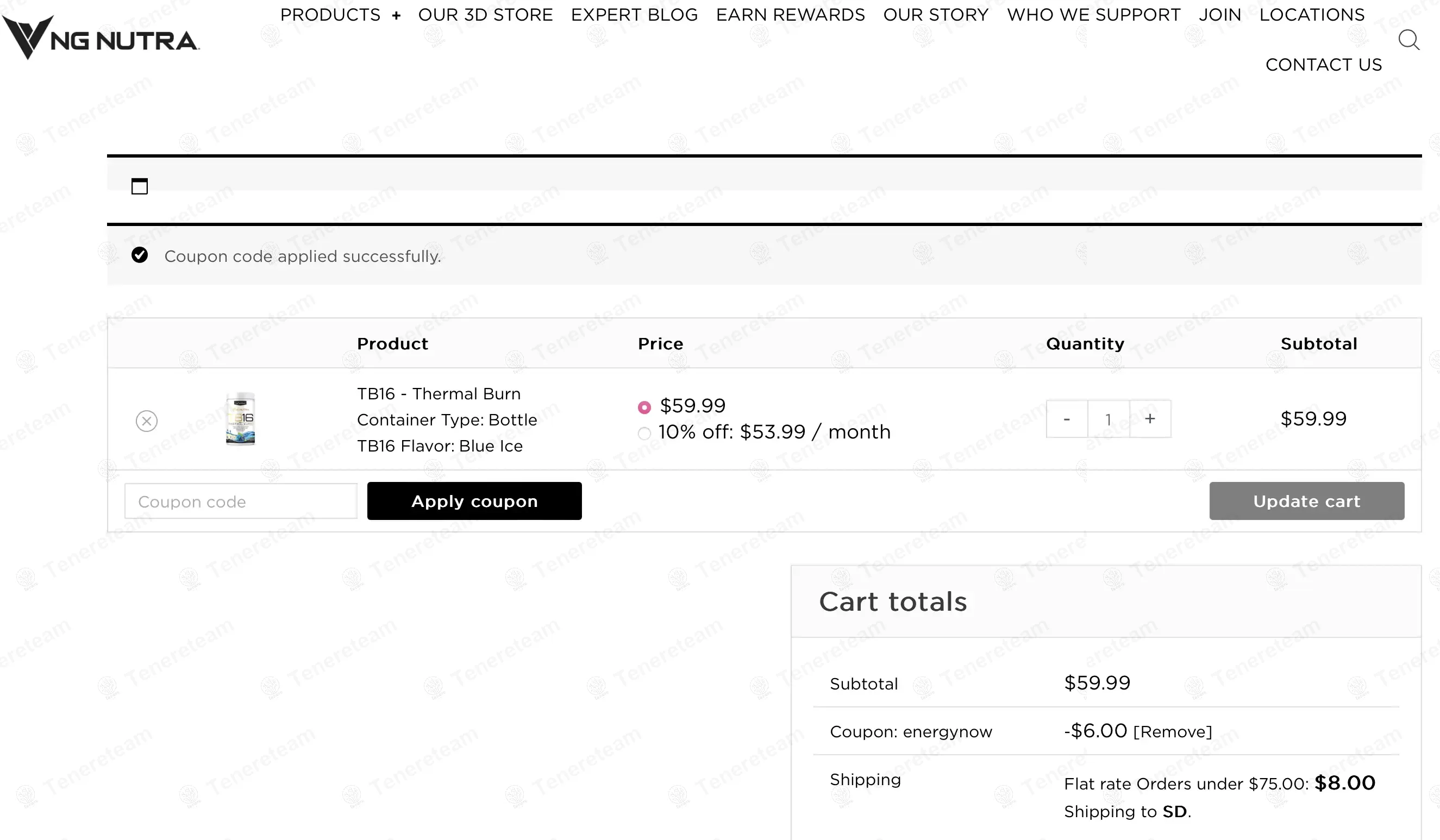The height and width of the screenshot is (840, 1440).
Task: Decrease the TB16 quantity with the minus button
Action: pos(1067,419)
